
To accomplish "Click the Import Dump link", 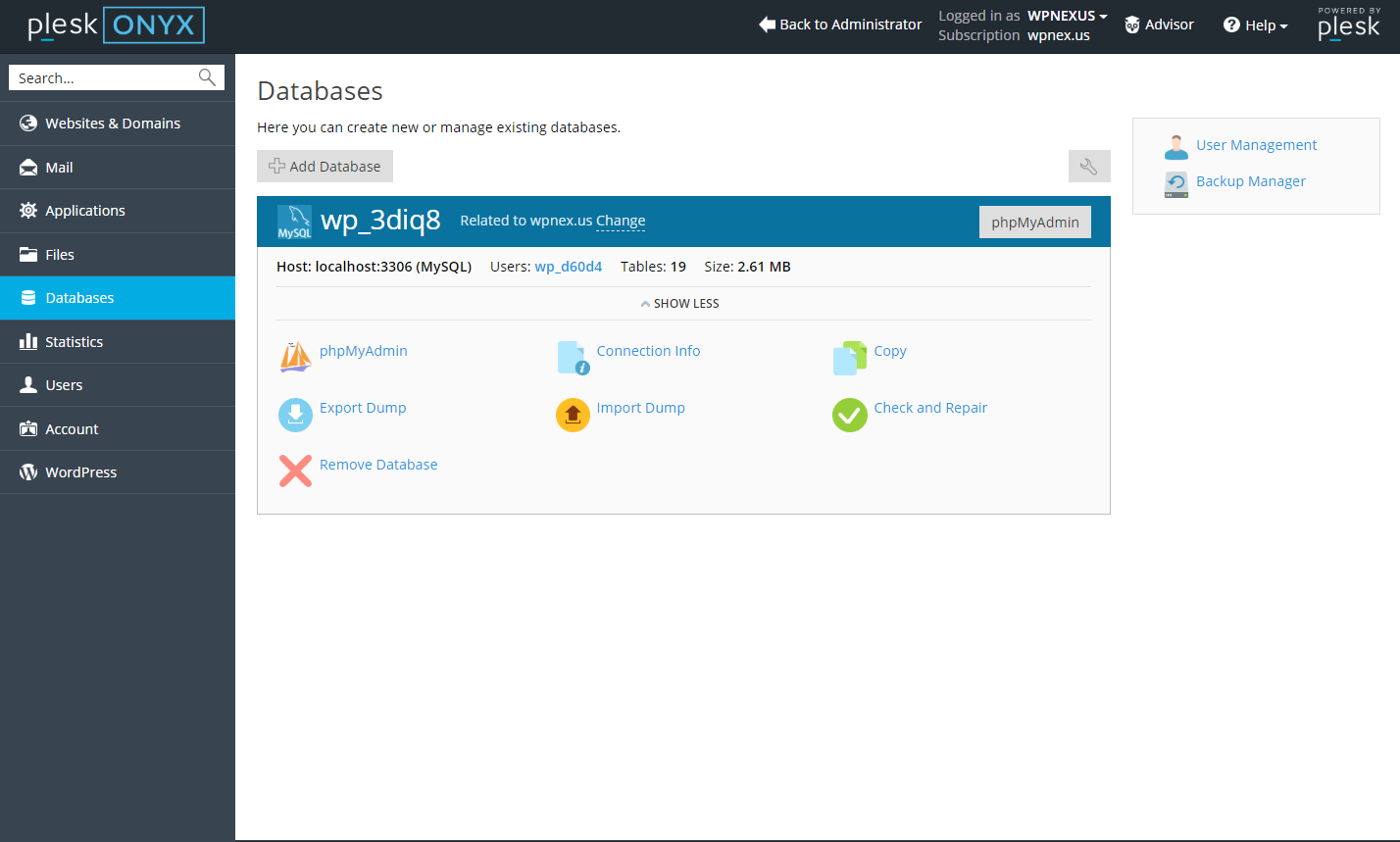I will click(640, 408).
